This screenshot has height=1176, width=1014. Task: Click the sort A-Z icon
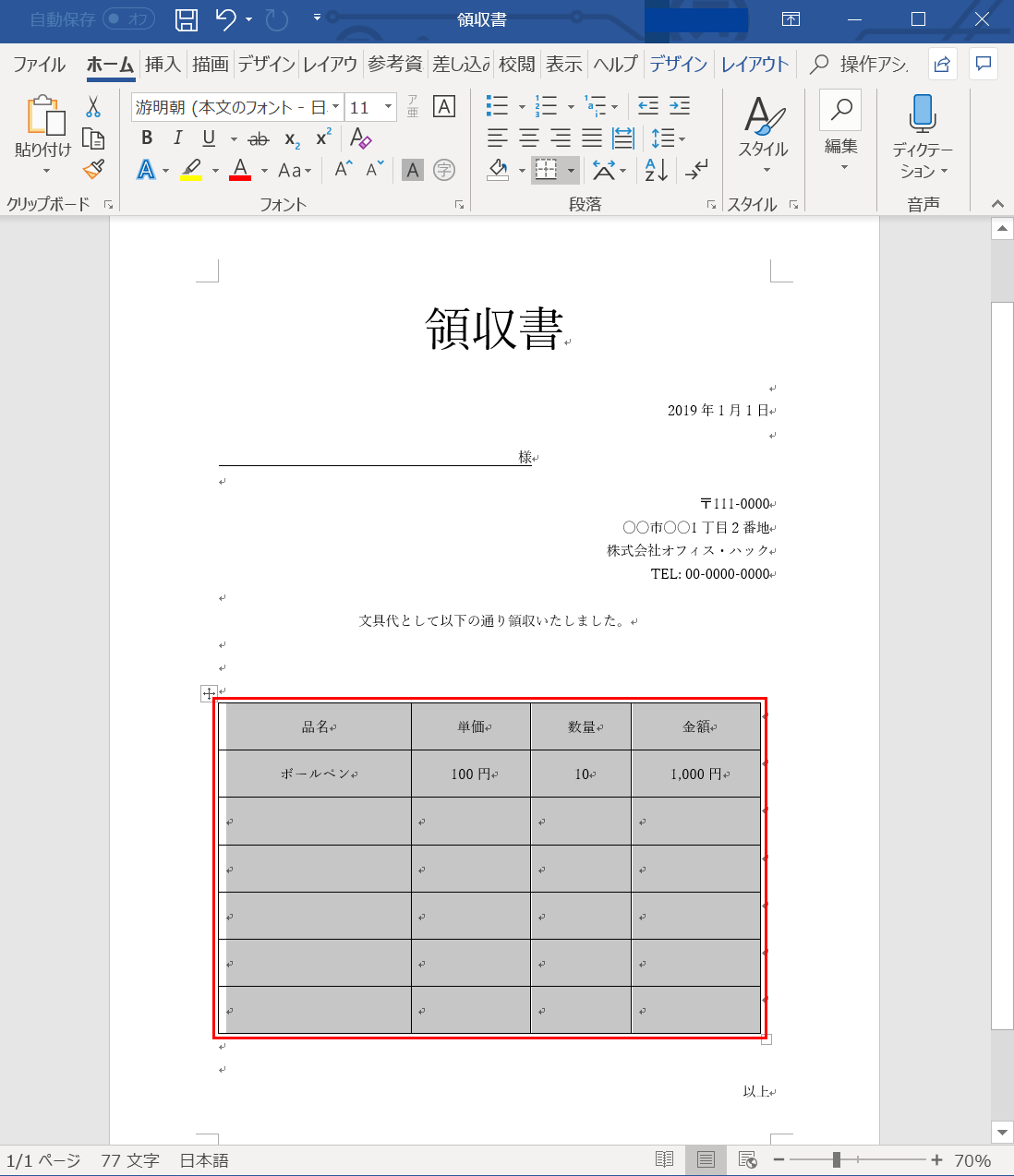coord(657,170)
